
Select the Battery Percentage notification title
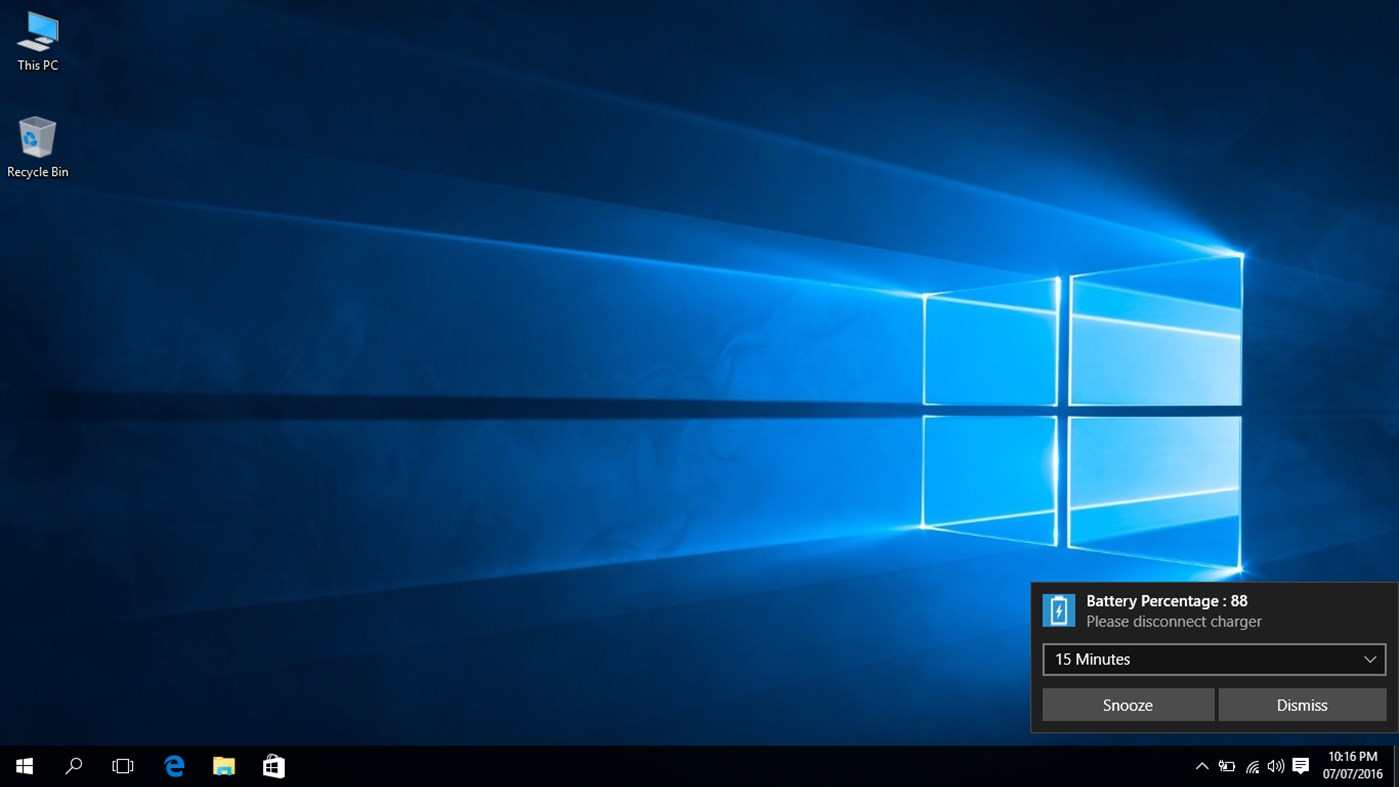[1167, 600]
